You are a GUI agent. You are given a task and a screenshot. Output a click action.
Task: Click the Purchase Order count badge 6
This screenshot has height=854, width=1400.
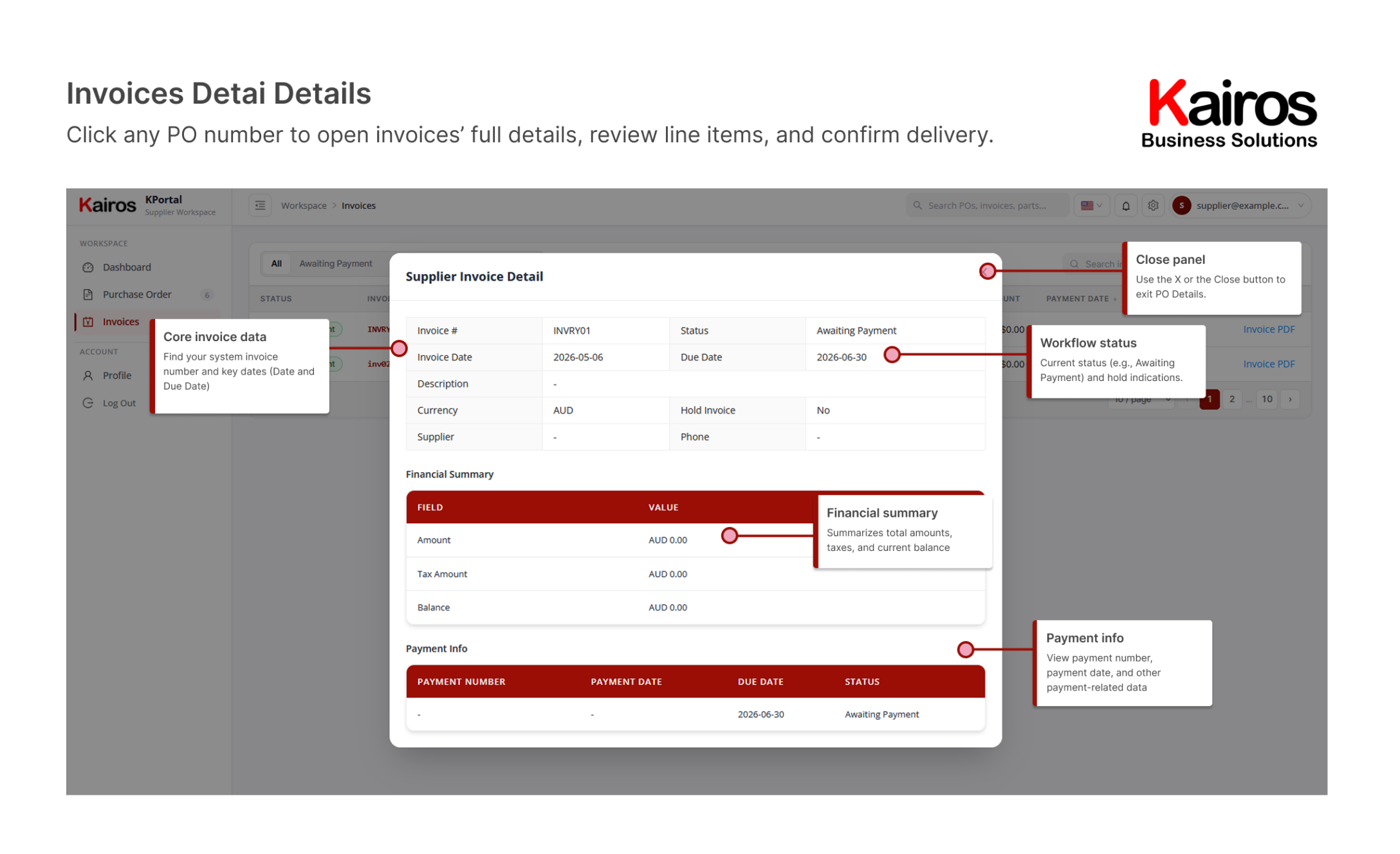click(x=207, y=295)
